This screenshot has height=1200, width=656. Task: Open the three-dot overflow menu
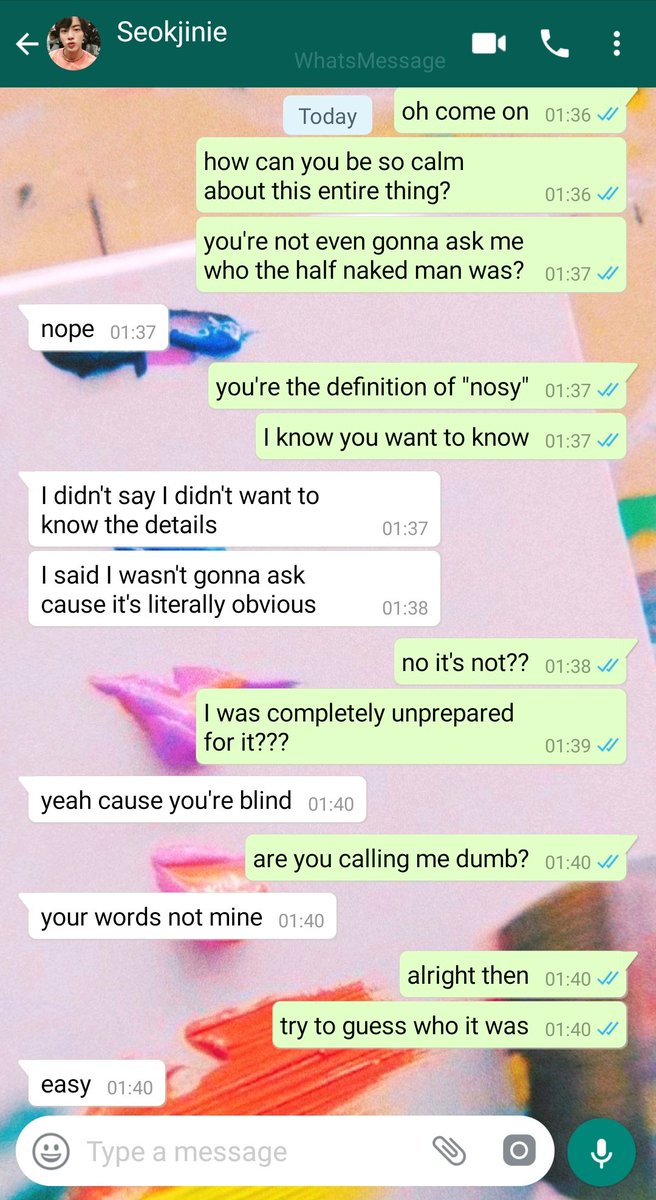click(x=616, y=43)
